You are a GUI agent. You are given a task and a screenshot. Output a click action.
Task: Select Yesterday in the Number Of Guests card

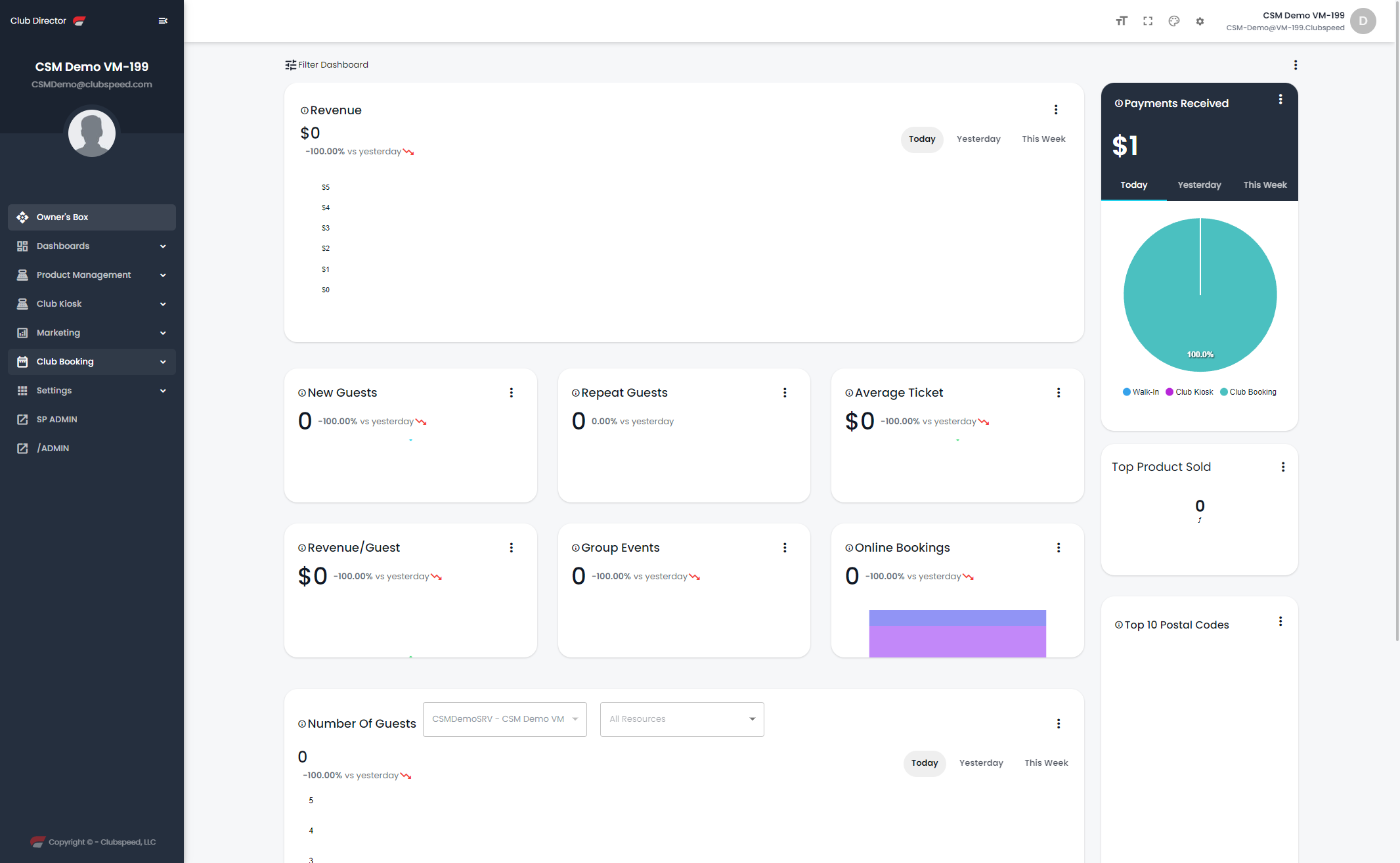pos(981,763)
